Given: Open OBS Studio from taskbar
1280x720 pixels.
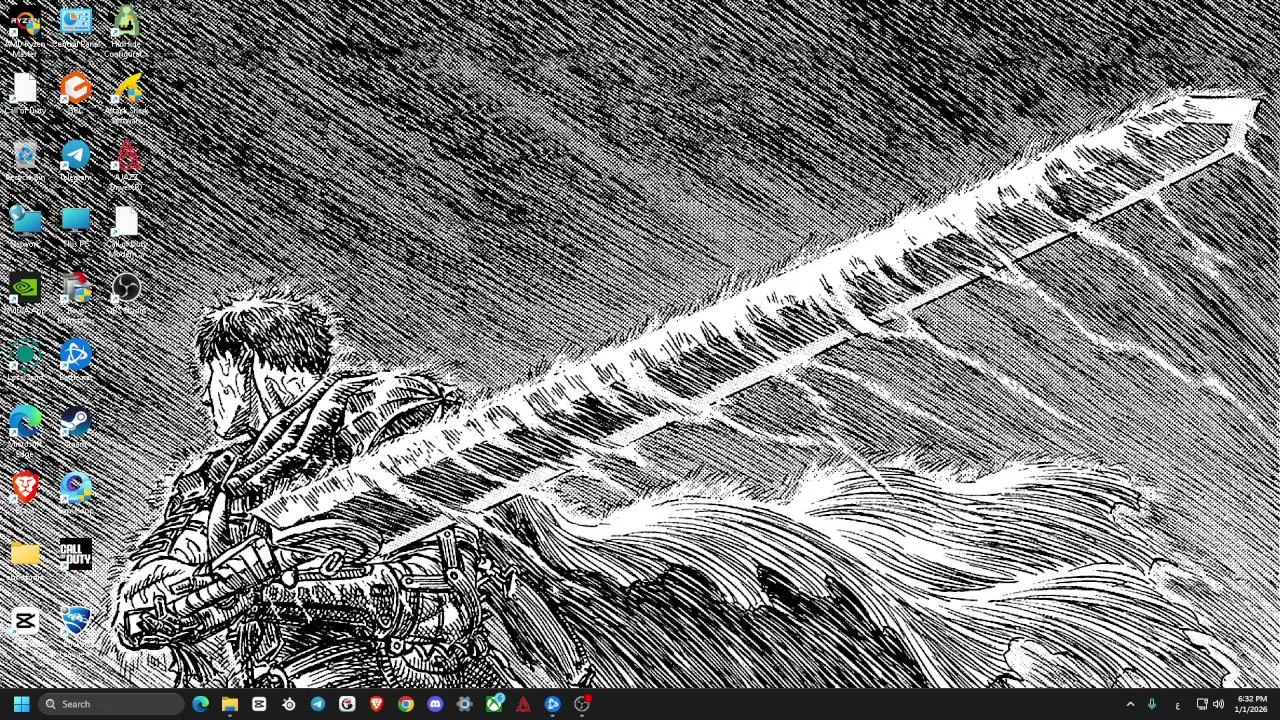Looking at the screenshot, I should pos(582,704).
